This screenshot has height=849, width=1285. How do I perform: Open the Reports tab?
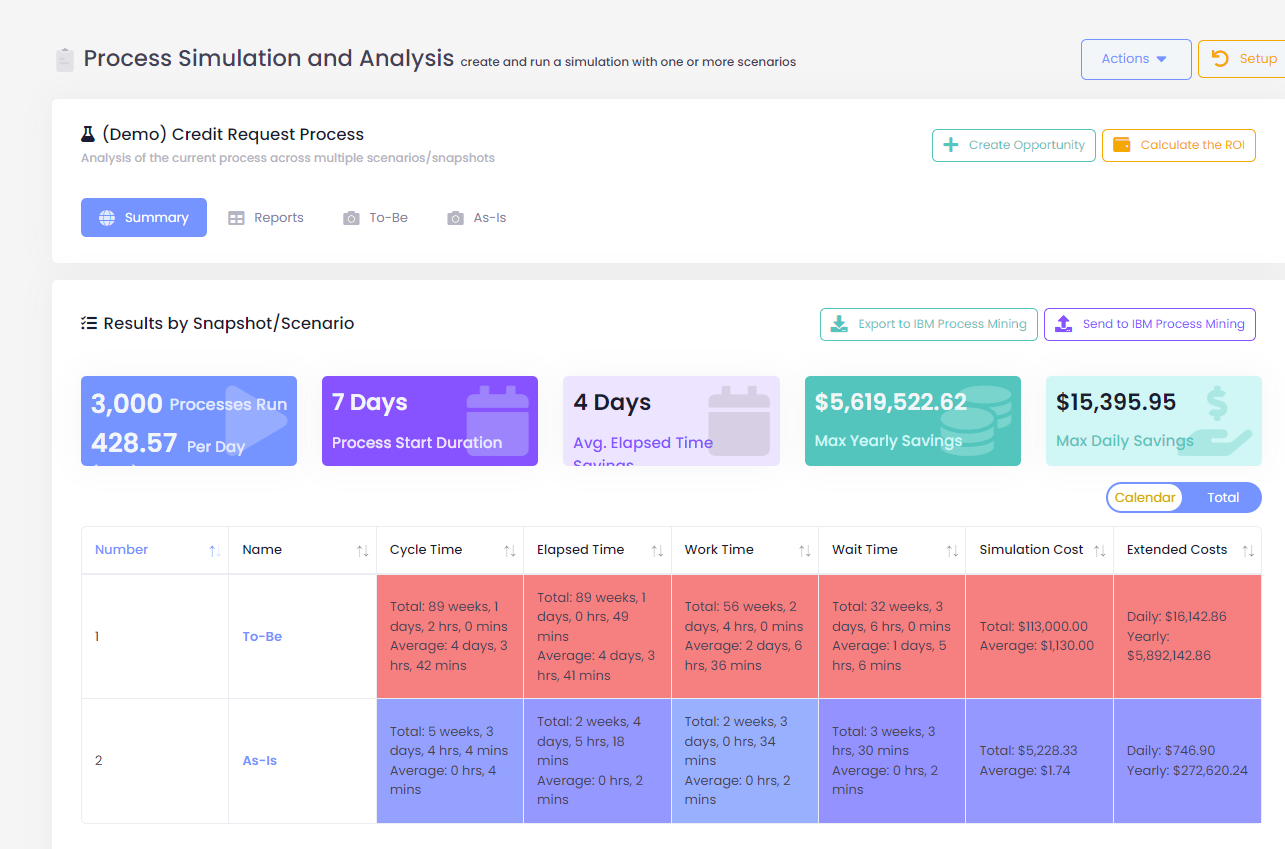click(x=266, y=217)
